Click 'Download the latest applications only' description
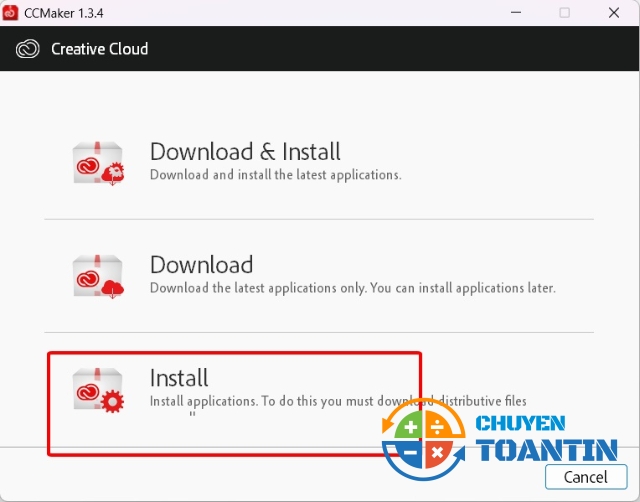Screen dimensions: 640x502 pos(353,288)
